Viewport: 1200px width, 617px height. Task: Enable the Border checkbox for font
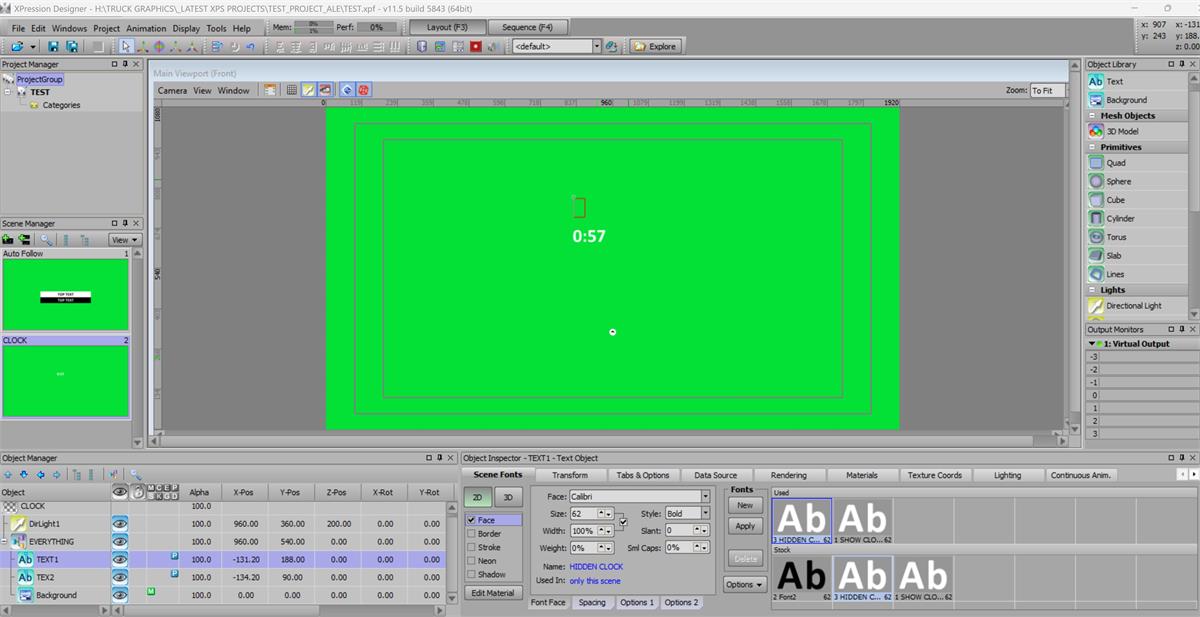point(472,534)
